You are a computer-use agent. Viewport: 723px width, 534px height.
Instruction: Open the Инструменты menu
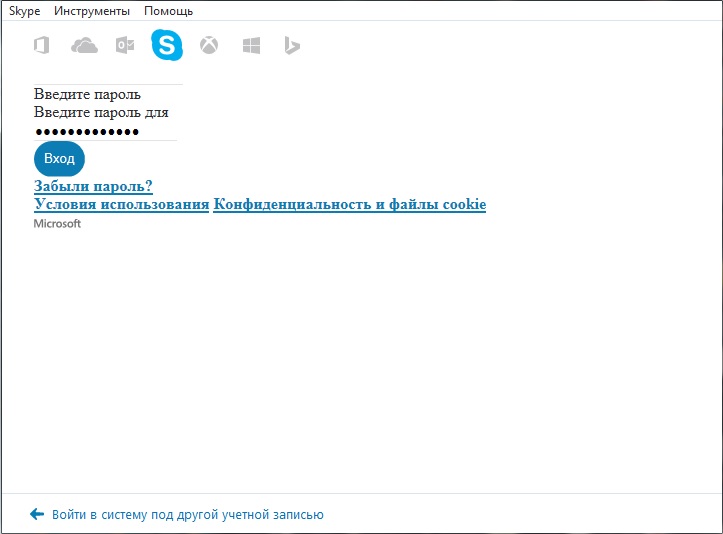click(92, 11)
